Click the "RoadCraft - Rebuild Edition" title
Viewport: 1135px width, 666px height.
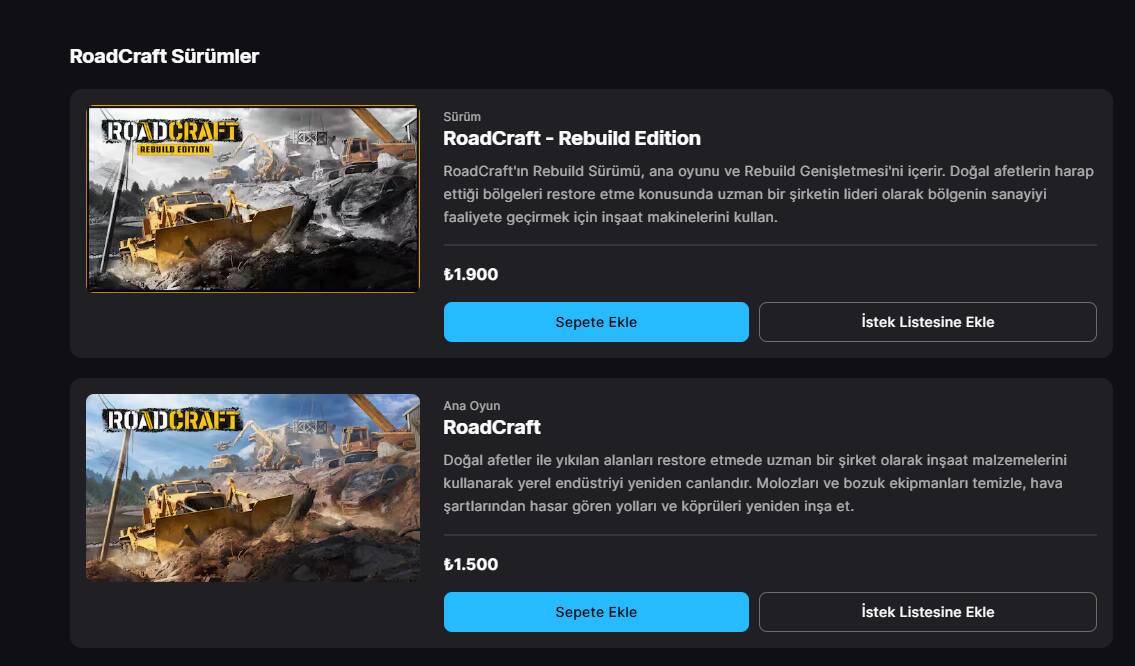click(x=571, y=138)
